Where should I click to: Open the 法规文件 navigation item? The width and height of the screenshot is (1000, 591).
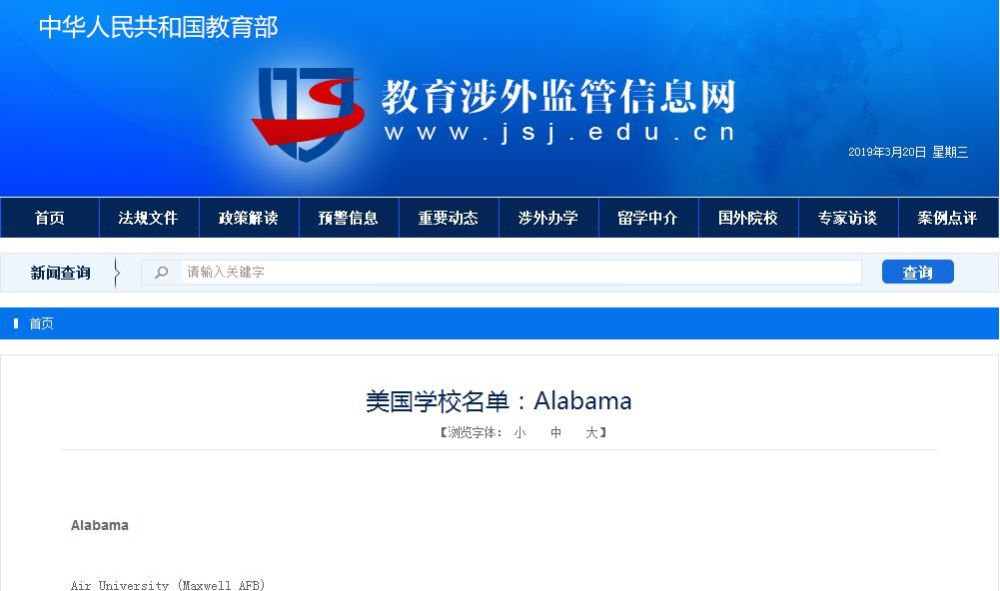tap(149, 218)
